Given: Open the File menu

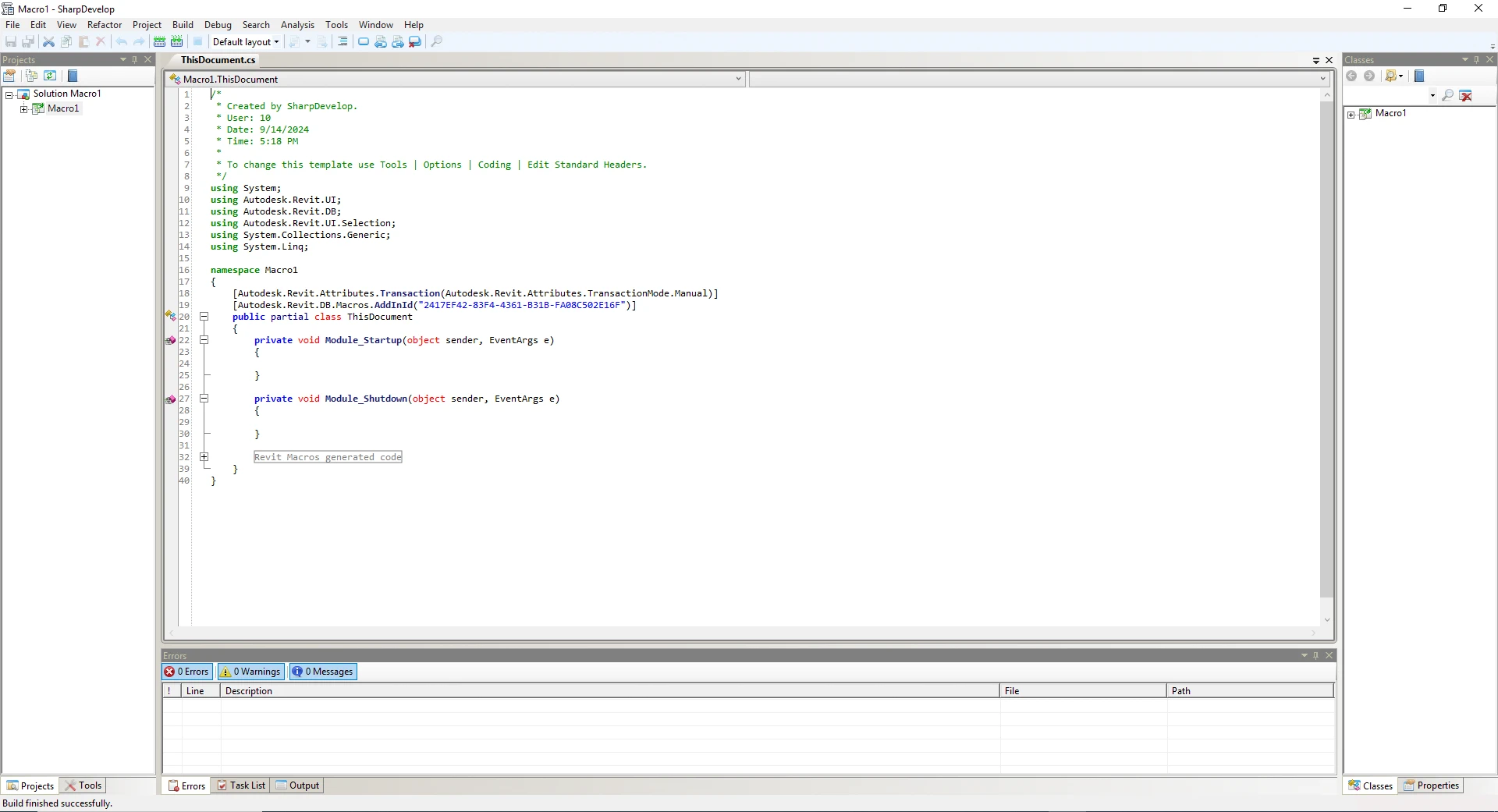Looking at the screenshot, I should pos(12,25).
